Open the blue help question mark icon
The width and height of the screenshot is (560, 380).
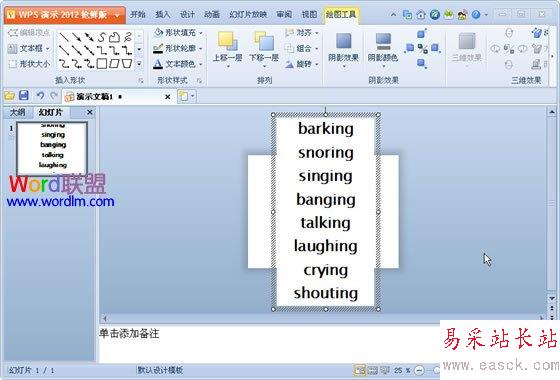pyautogui.click(x=476, y=15)
